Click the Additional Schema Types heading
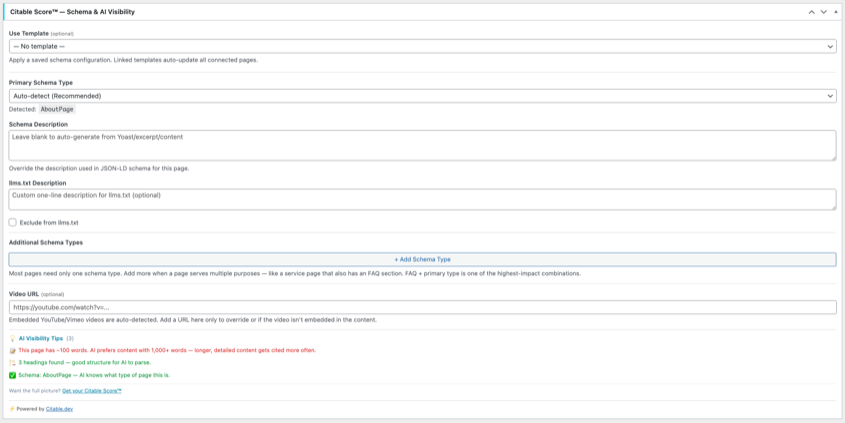Image resolution: width=845 pixels, height=423 pixels. pyautogui.click(x=46, y=242)
